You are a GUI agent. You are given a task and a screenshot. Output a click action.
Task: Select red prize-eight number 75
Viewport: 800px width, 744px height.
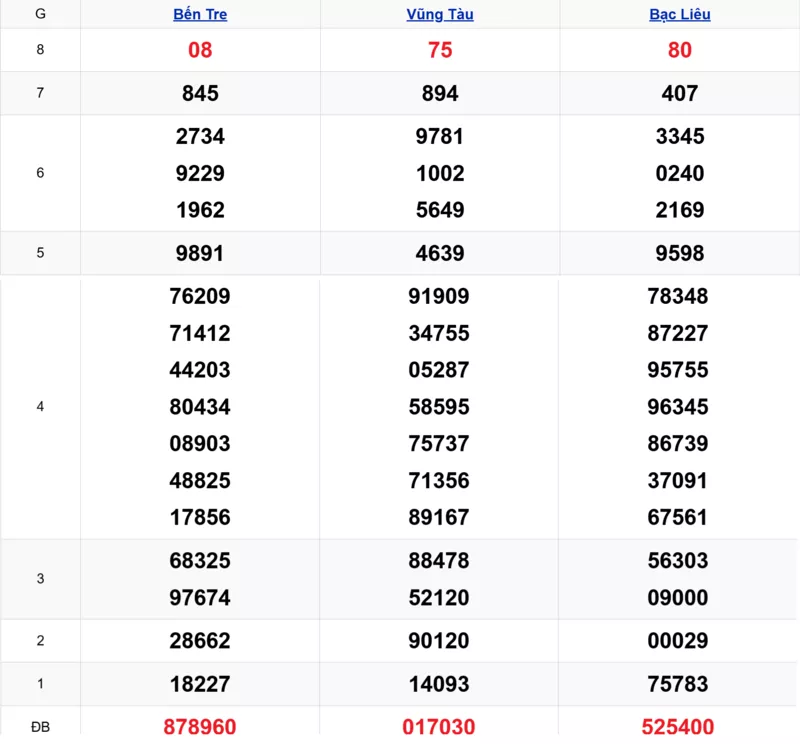[440, 50]
